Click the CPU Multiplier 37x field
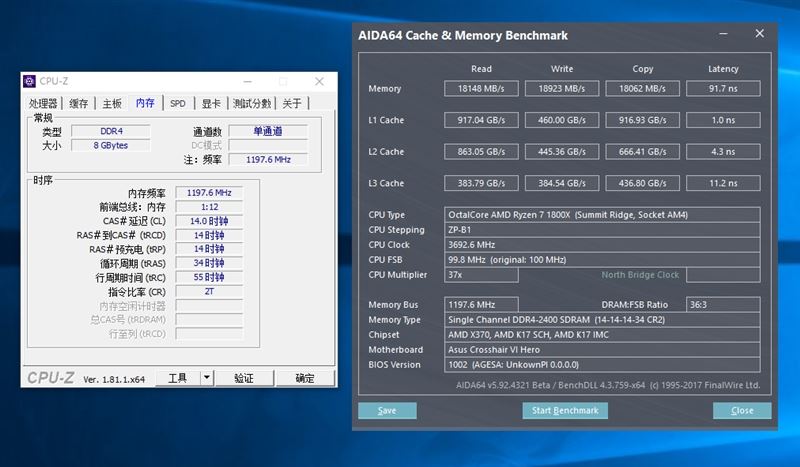 click(481, 275)
